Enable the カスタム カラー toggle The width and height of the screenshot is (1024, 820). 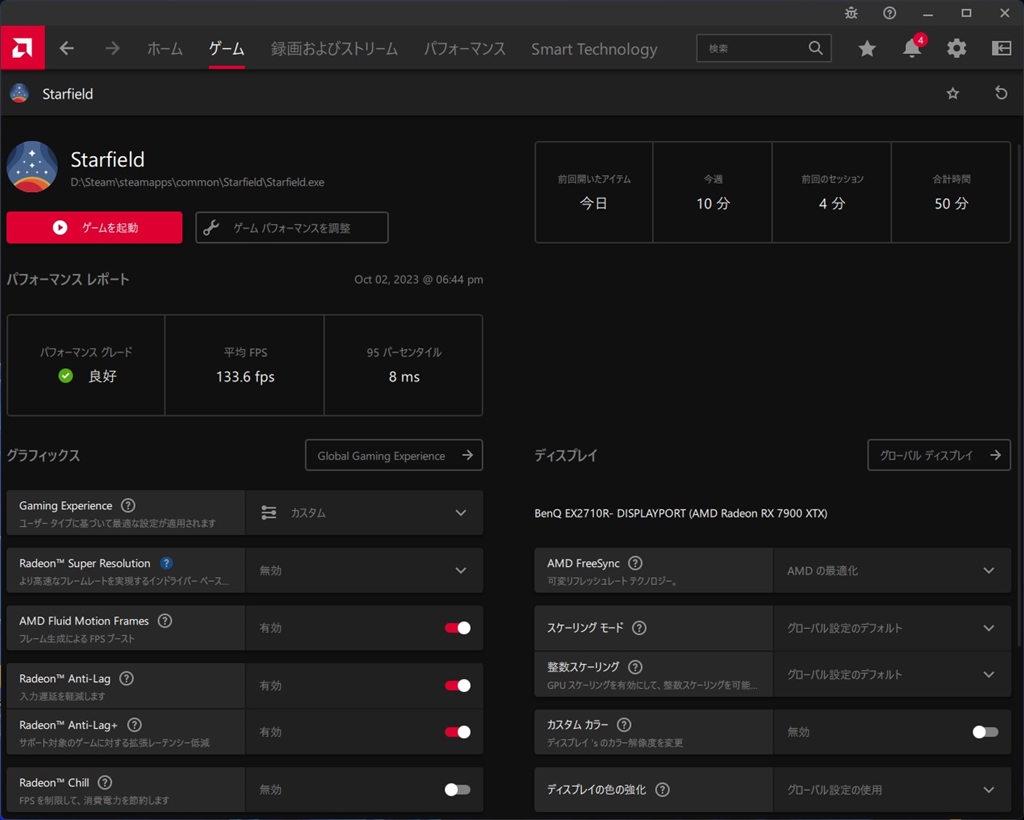(x=985, y=732)
